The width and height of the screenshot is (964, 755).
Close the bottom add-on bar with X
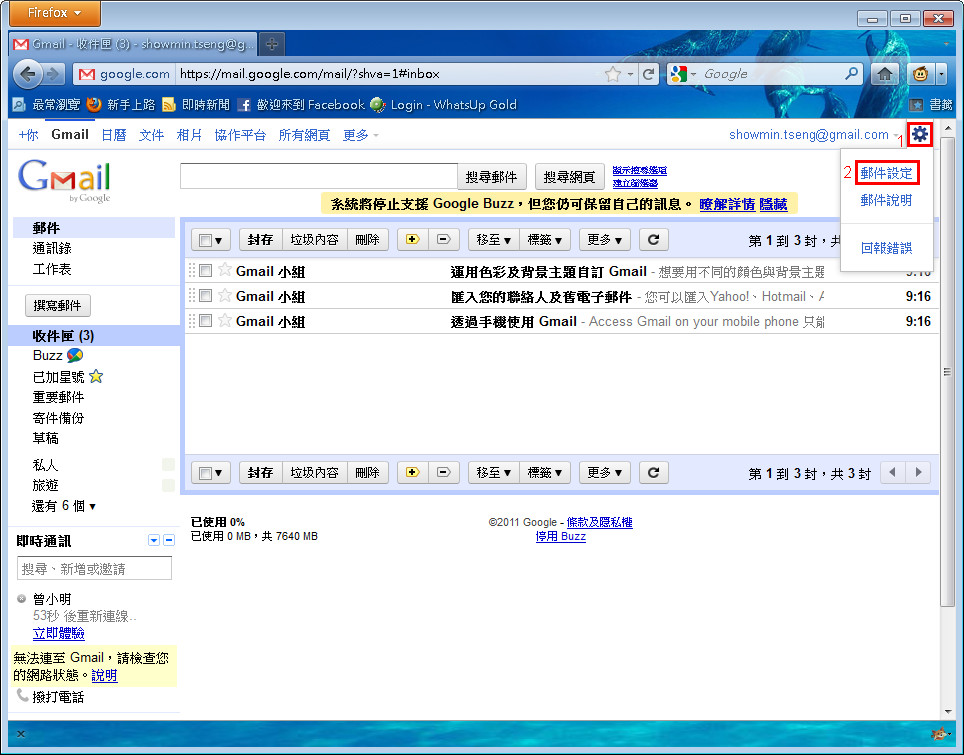(20, 734)
